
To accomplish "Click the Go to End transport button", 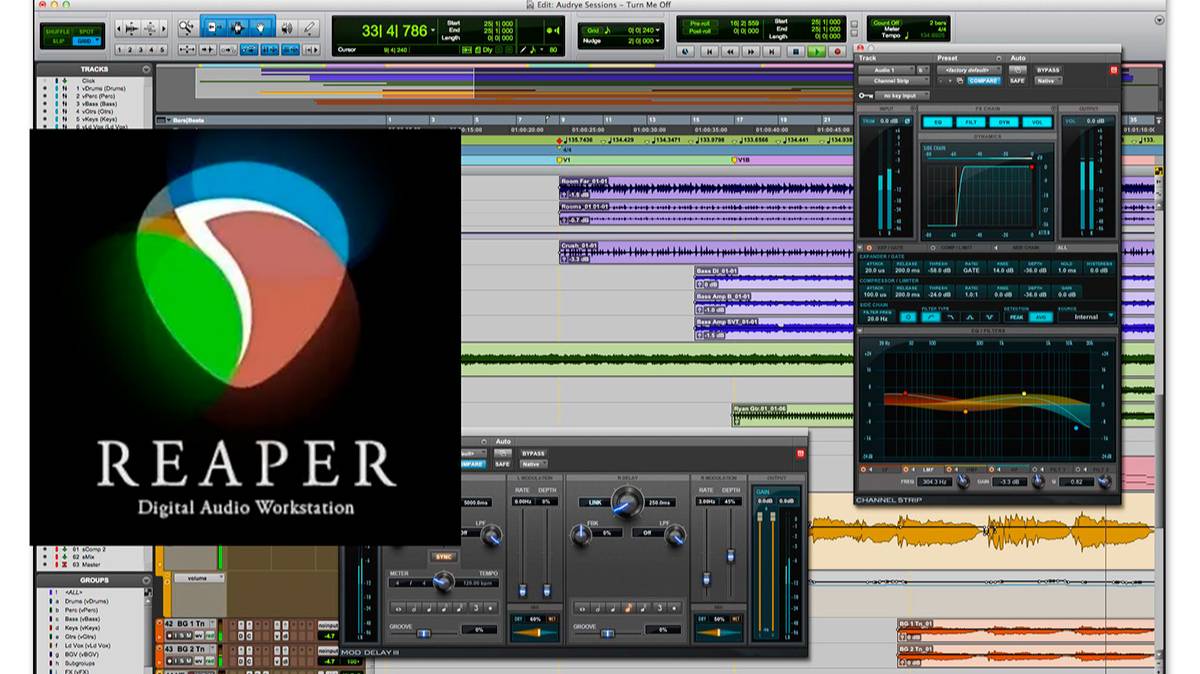I will coord(771,51).
